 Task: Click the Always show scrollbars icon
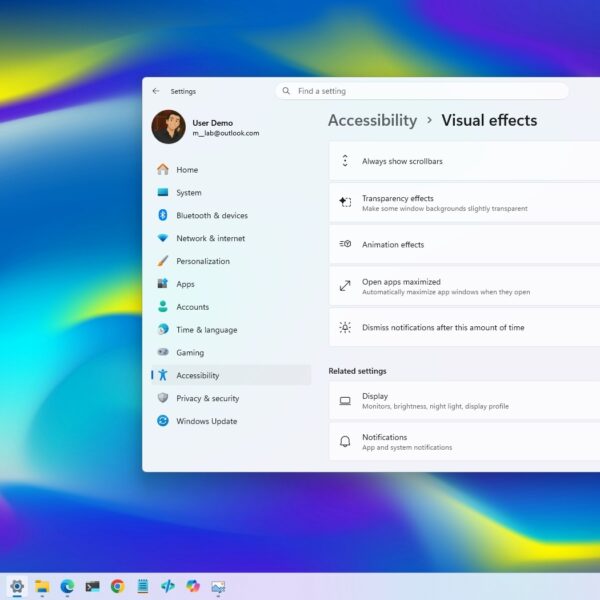345,161
